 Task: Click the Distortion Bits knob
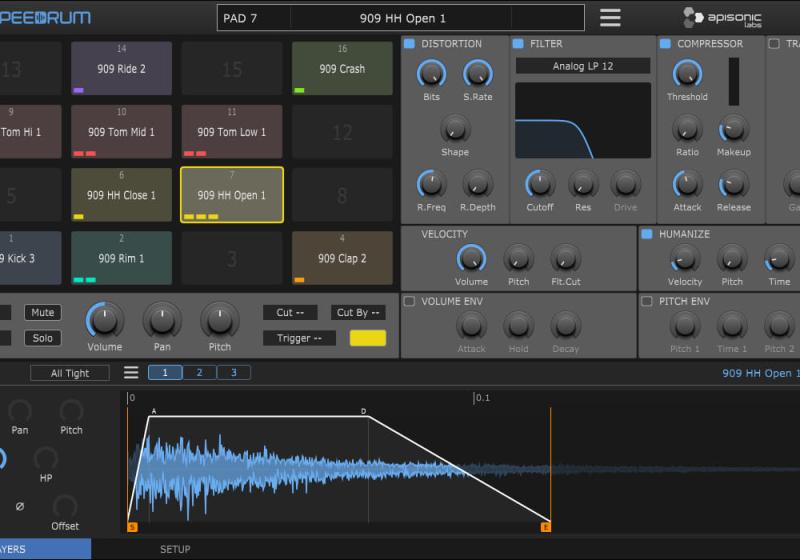(x=431, y=73)
